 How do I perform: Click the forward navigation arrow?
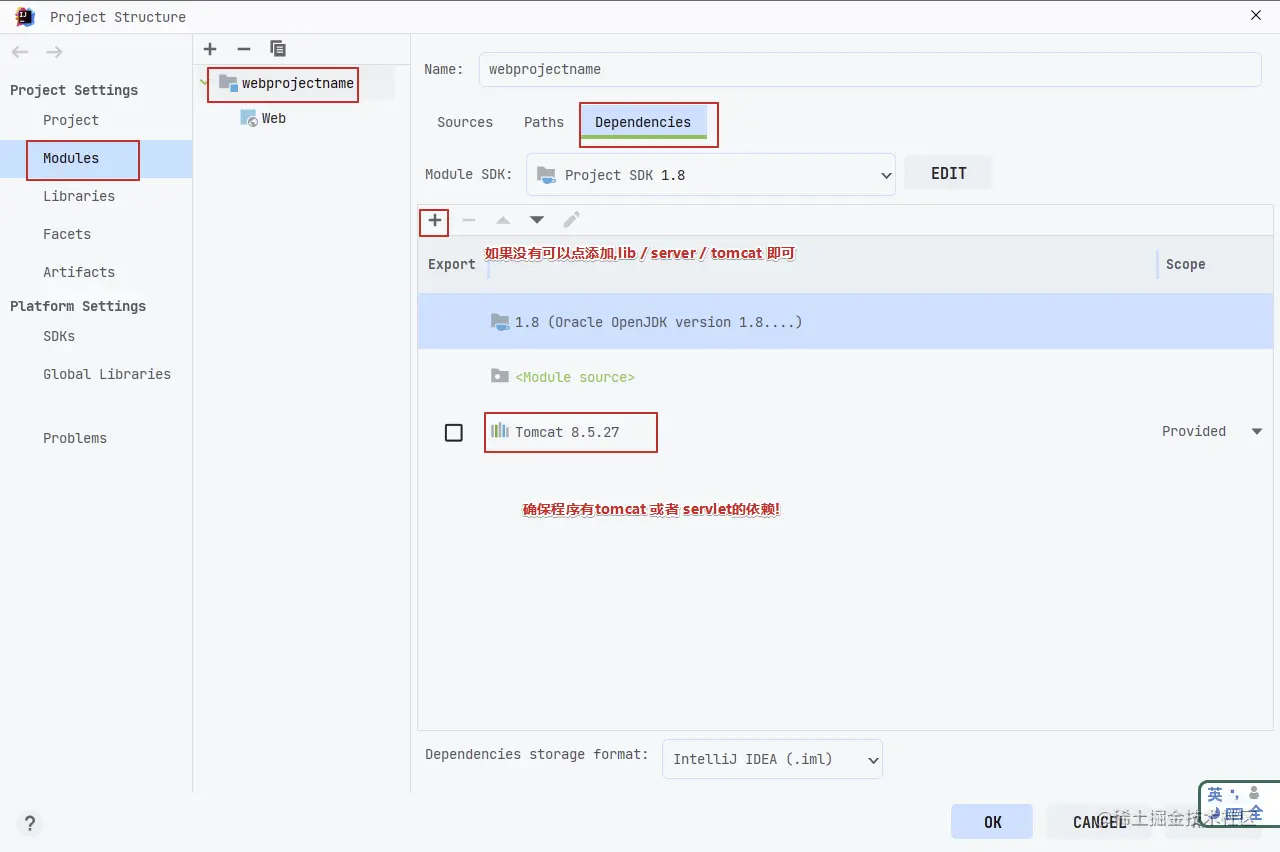pyautogui.click(x=54, y=52)
